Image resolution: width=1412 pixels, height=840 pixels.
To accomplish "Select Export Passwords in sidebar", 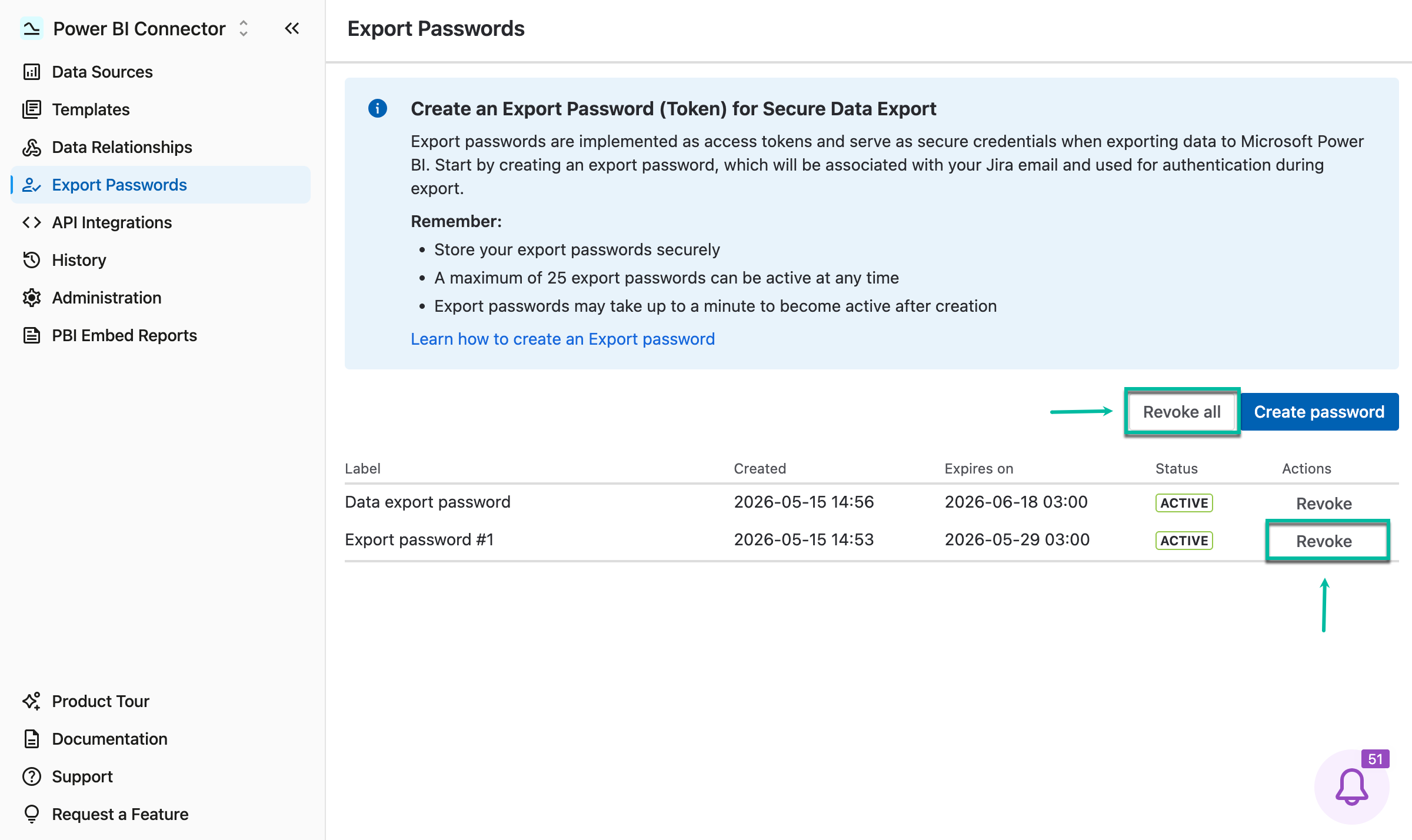I will point(160,185).
